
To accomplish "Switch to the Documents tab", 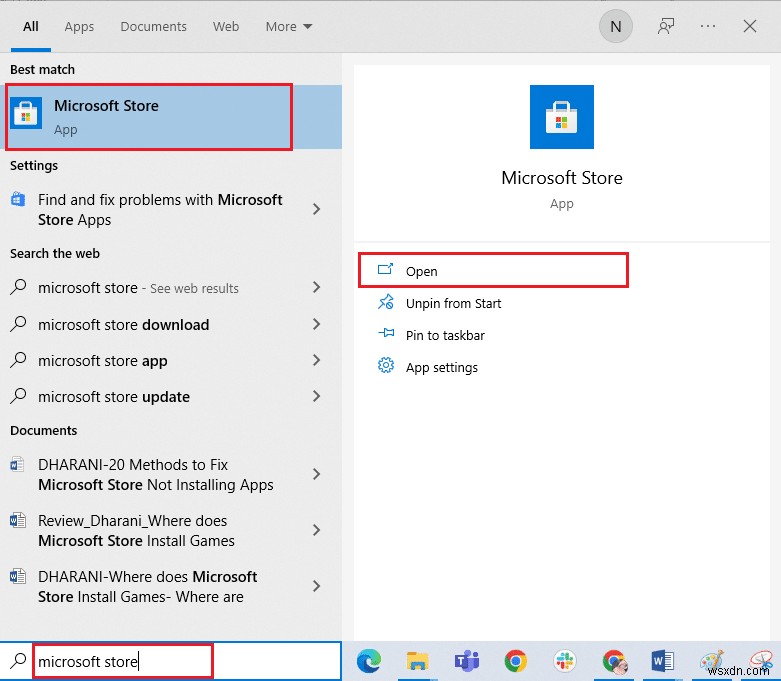I will 153,27.
